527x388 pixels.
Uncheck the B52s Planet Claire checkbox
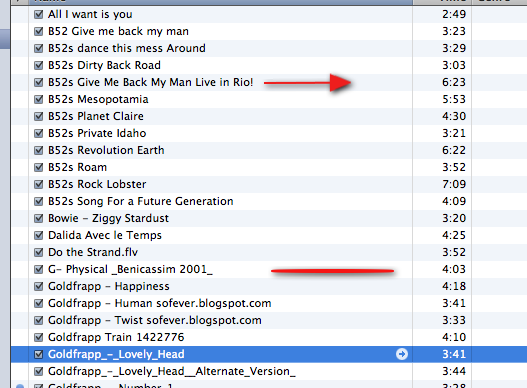click(x=39, y=116)
